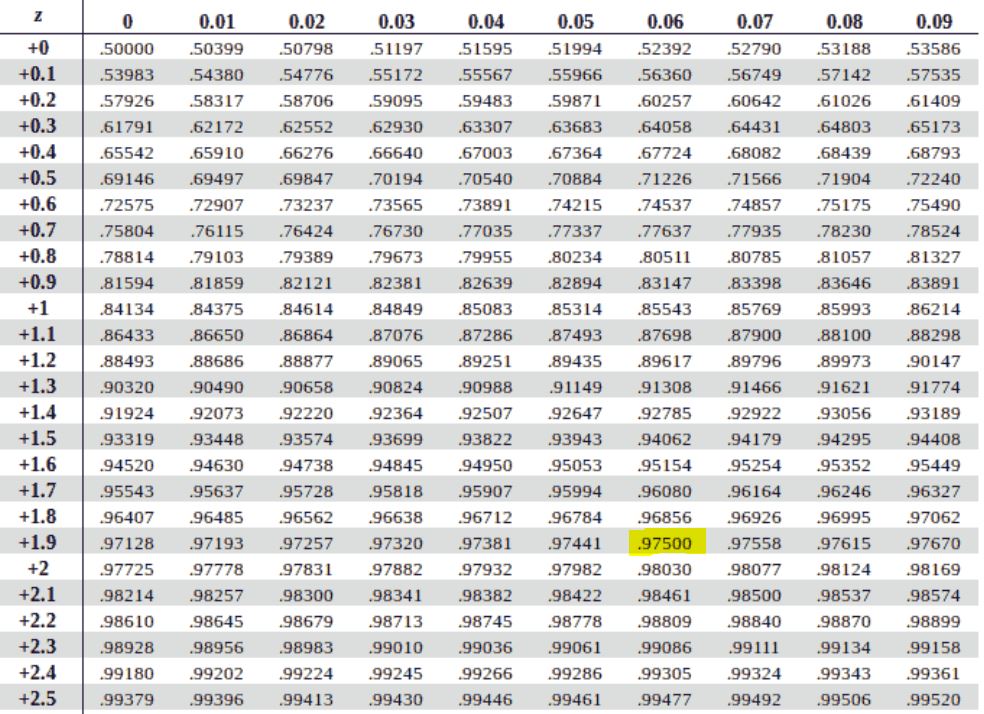Click the .53586 cell in row +0
984x714 pixels.
coord(932,48)
